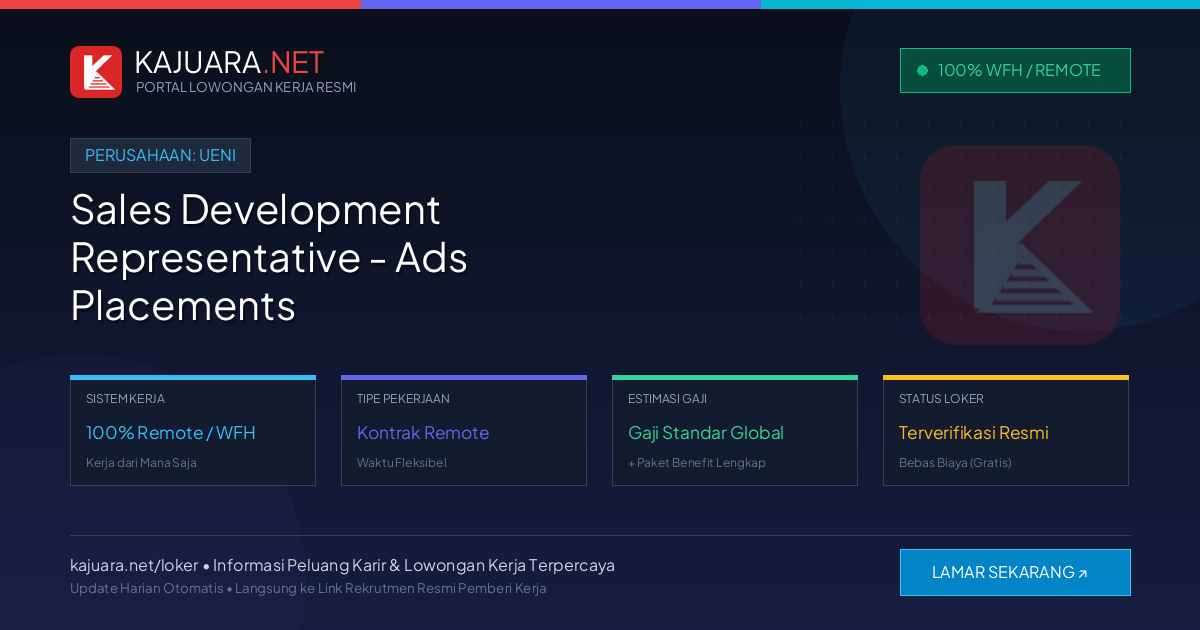Click the "Kerja dari Mana Saja" text
The width and height of the screenshot is (1200, 630).
coord(141,463)
